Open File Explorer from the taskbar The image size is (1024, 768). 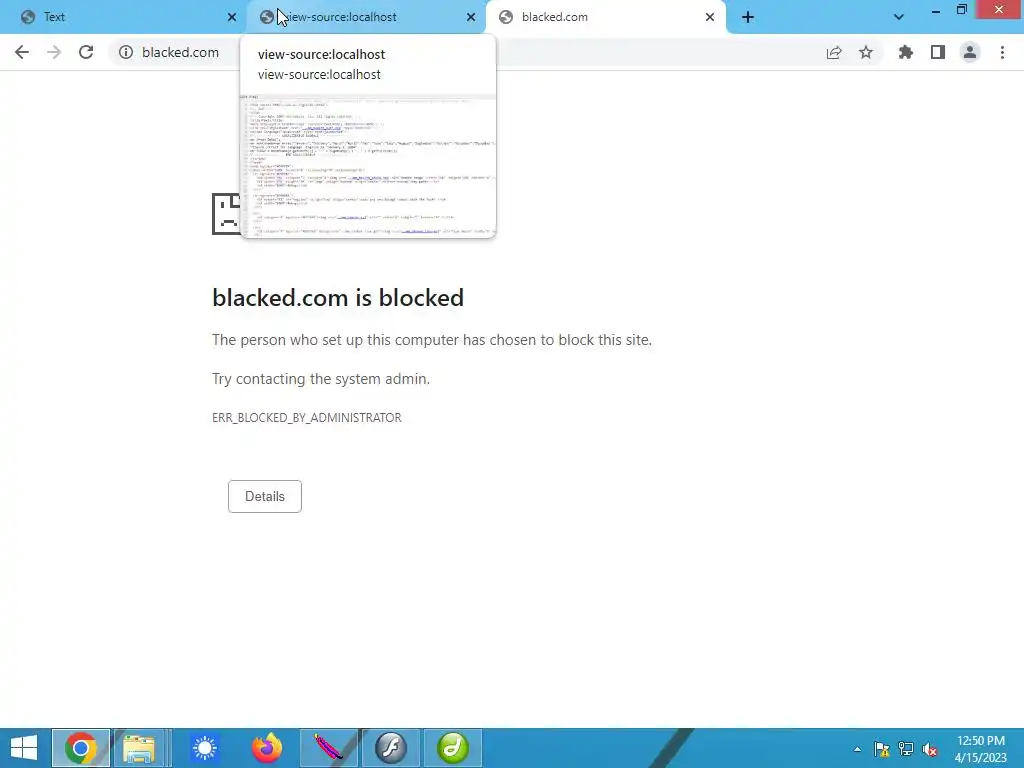[x=138, y=748]
